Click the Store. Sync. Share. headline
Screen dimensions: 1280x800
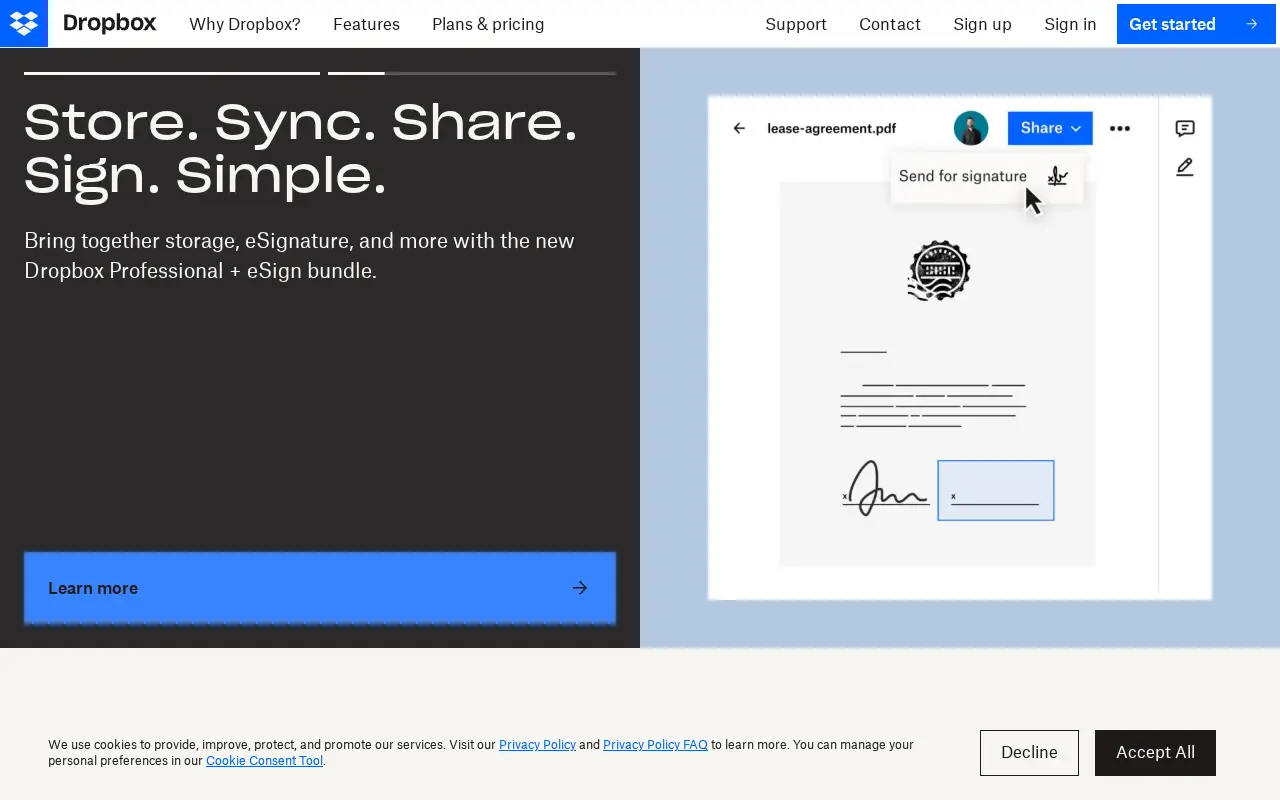(x=301, y=149)
